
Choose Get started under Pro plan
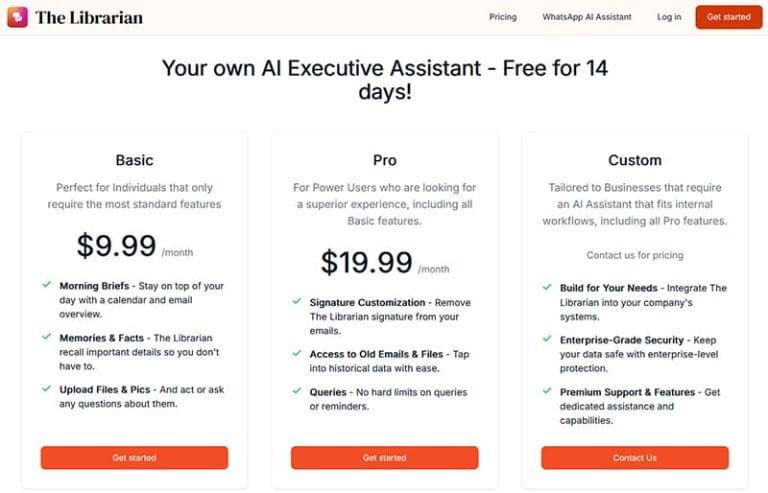[x=384, y=458]
